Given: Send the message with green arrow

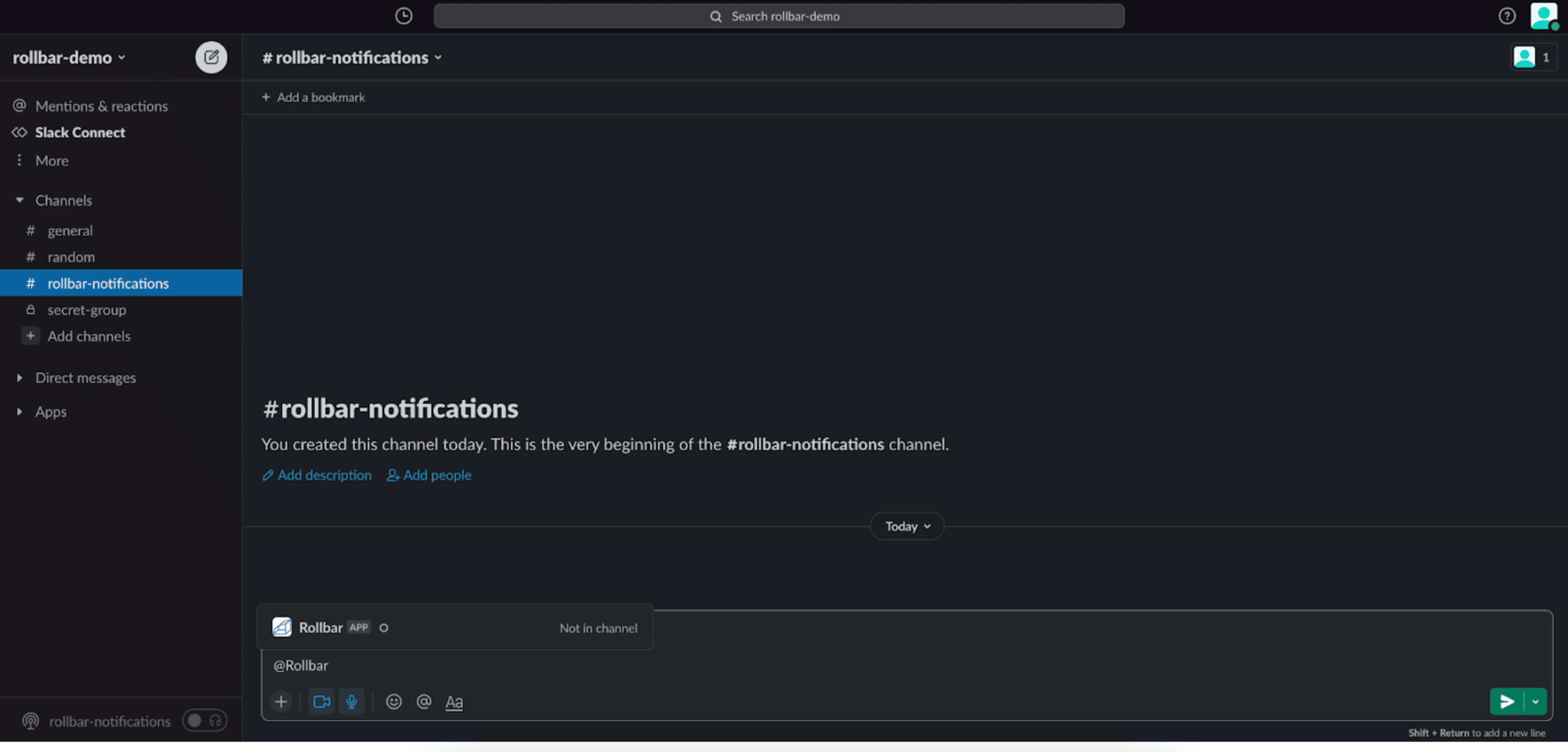Looking at the screenshot, I should pos(1507,702).
